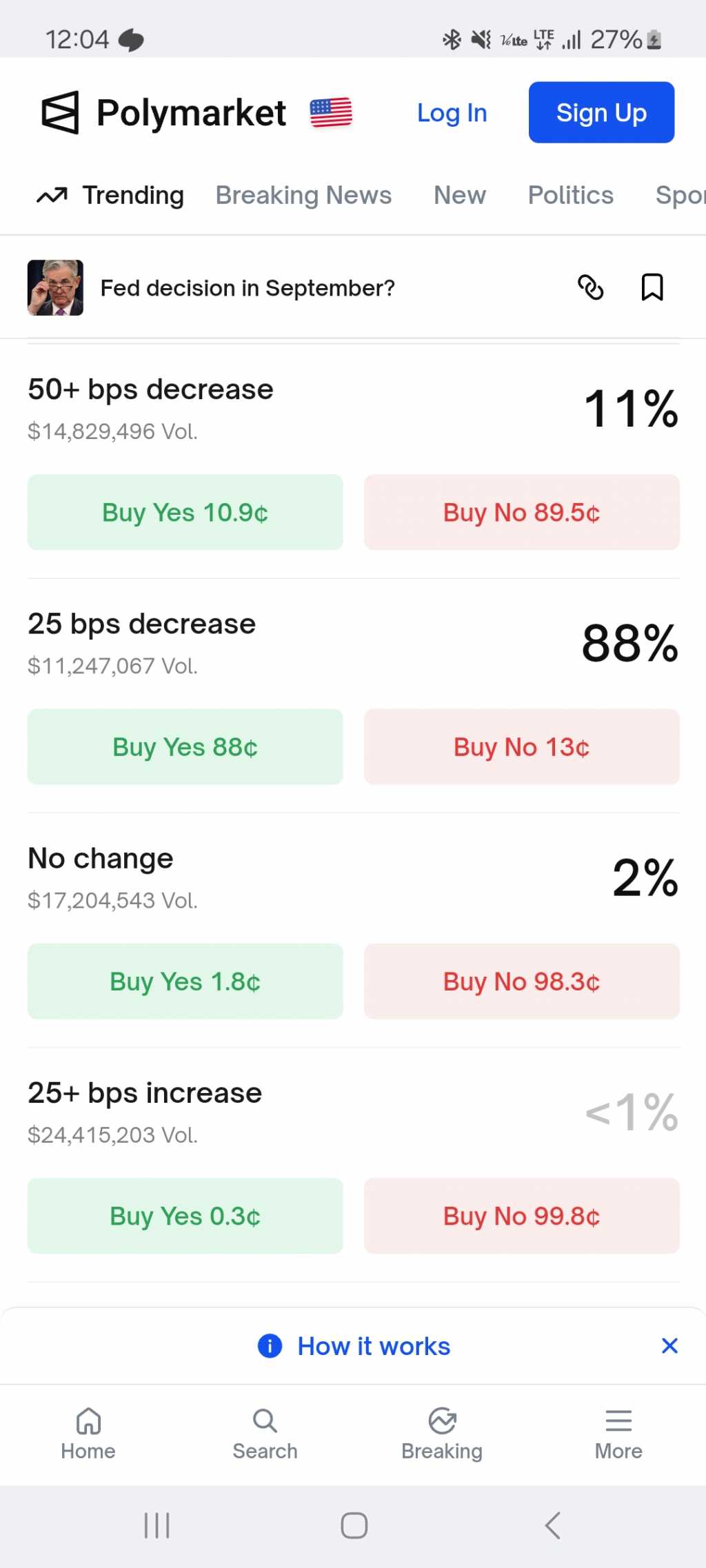This screenshot has width=706, height=1568.
Task: Open the US flag region selector
Action: [x=331, y=113]
